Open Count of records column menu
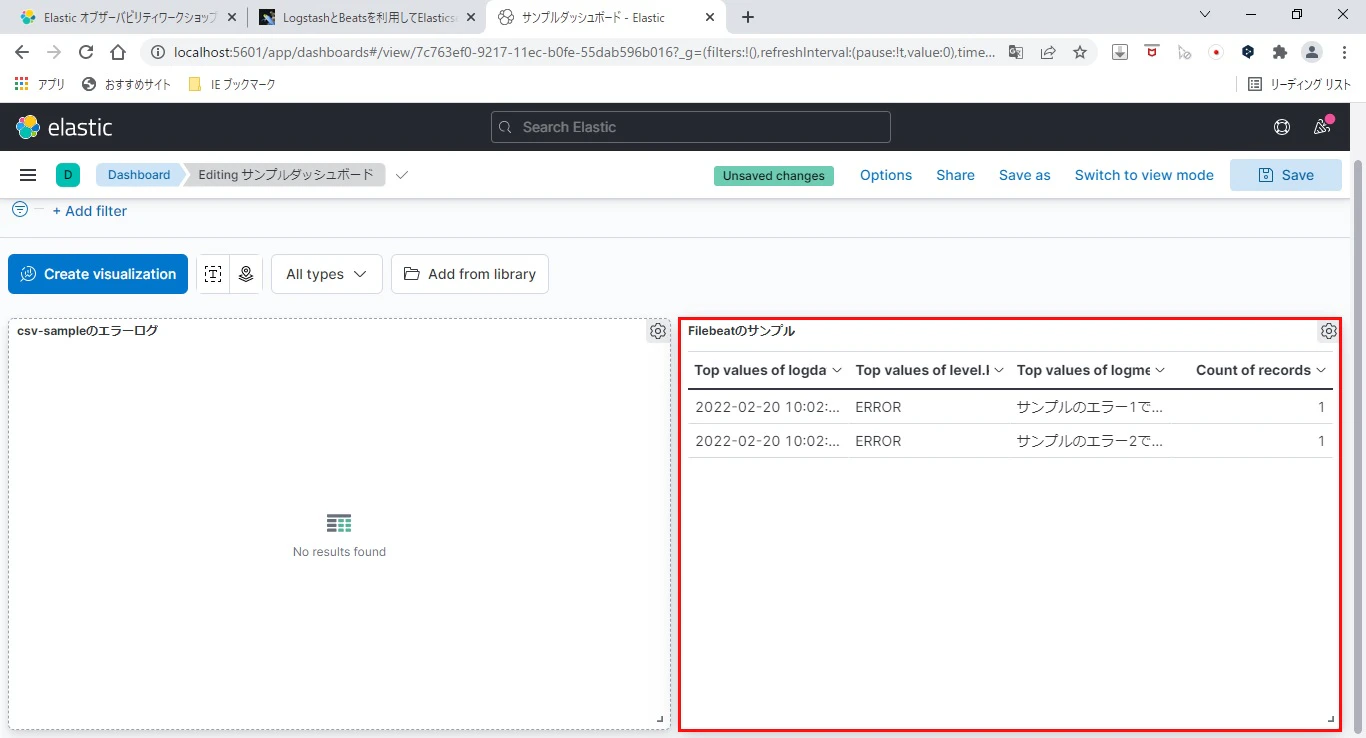The width and height of the screenshot is (1366, 738). coord(1321,370)
